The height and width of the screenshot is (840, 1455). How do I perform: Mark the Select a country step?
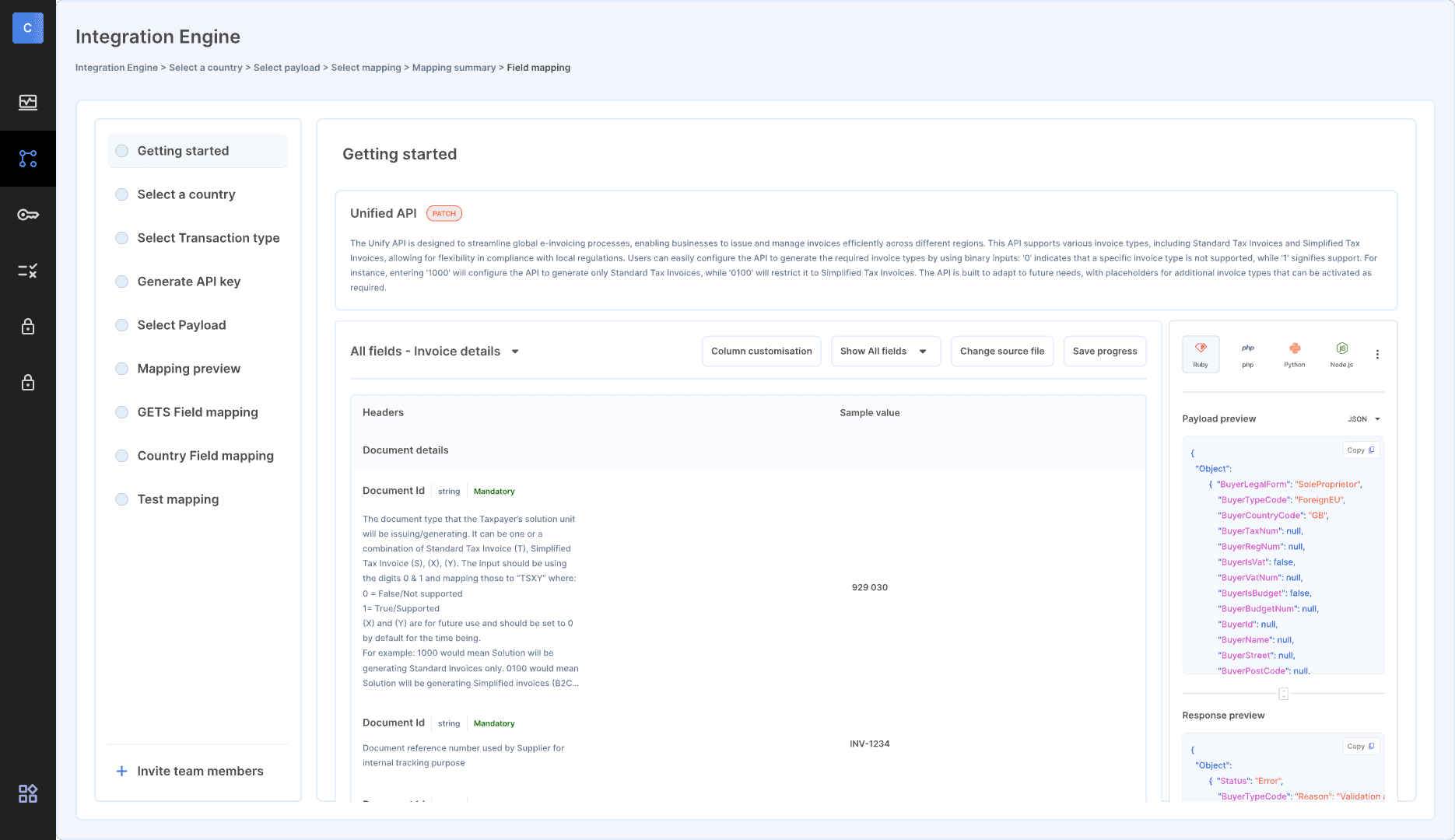[187, 194]
